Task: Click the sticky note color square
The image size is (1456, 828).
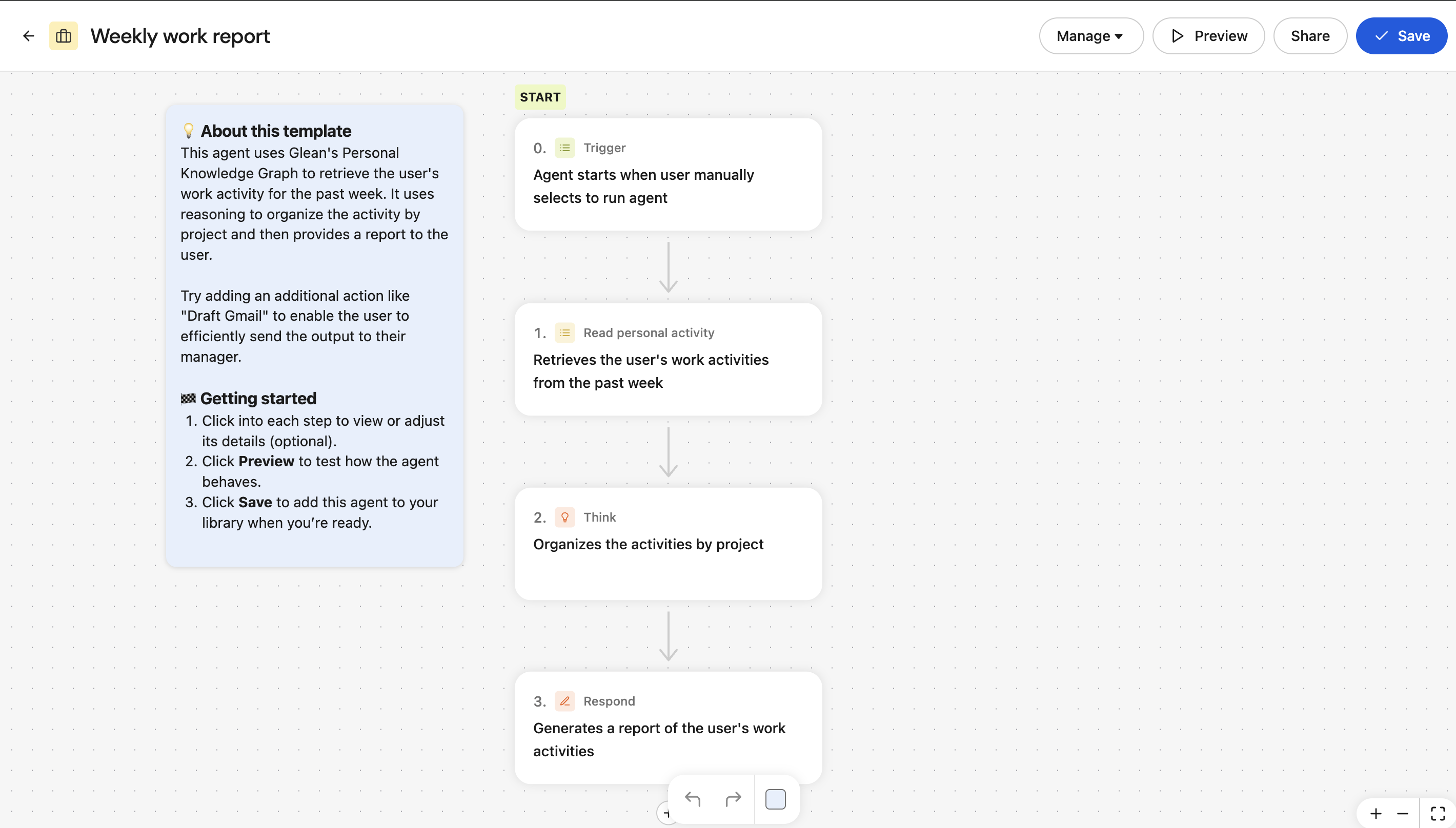Action: pyautogui.click(x=775, y=799)
